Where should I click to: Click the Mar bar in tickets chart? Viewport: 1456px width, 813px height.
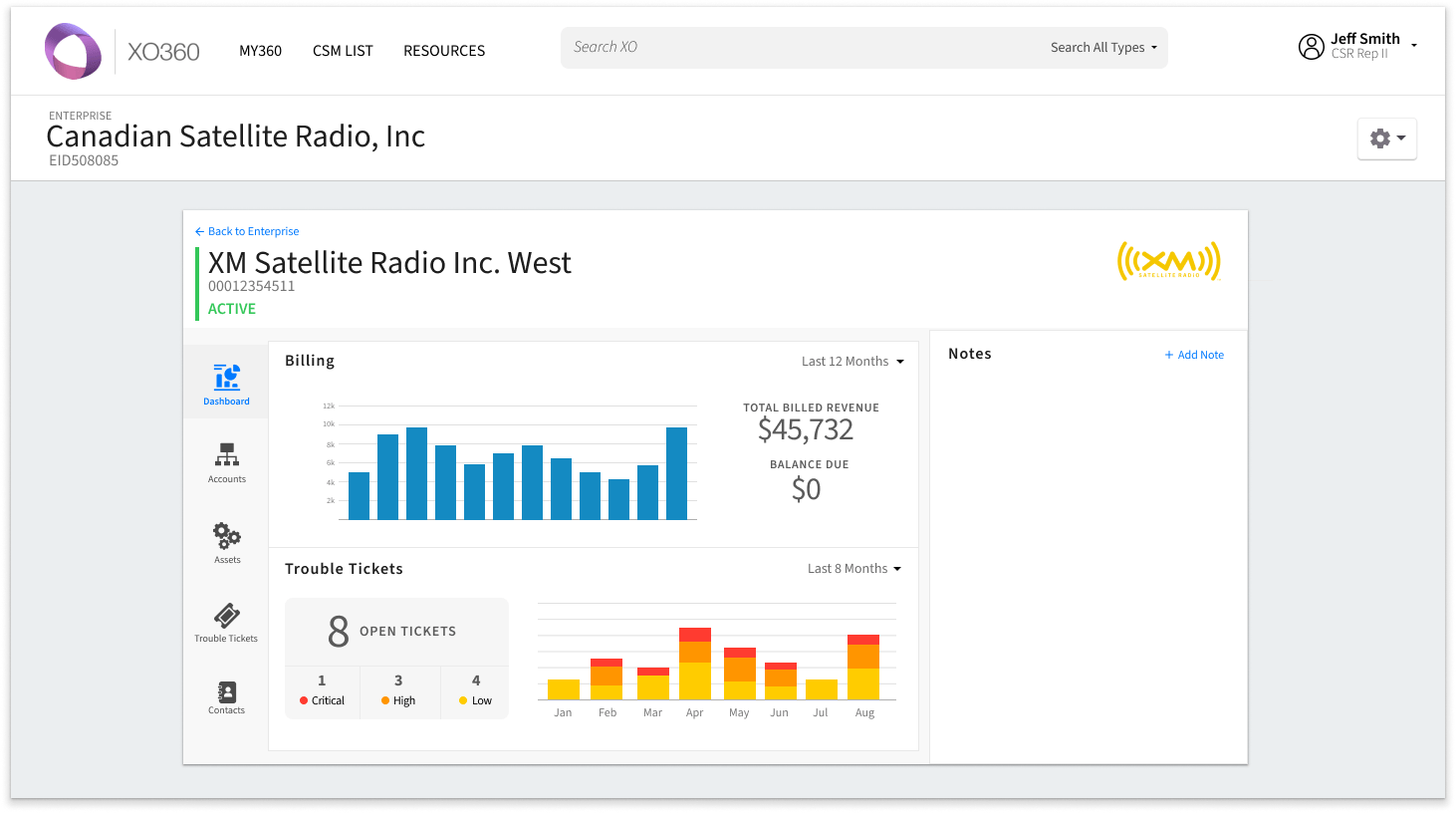(653, 683)
